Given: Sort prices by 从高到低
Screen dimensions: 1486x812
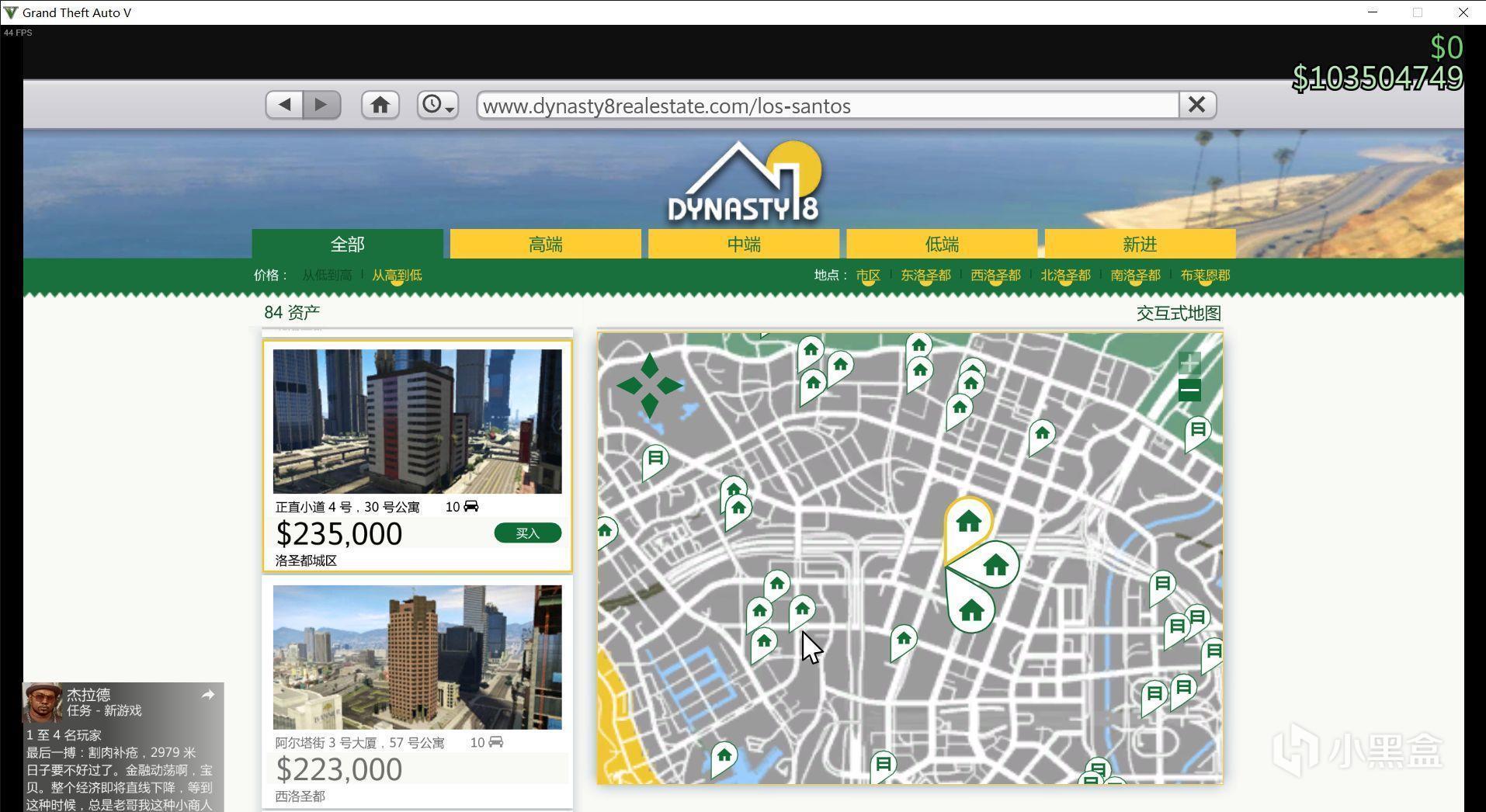Looking at the screenshot, I should pyautogui.click(x=397, y=276).
